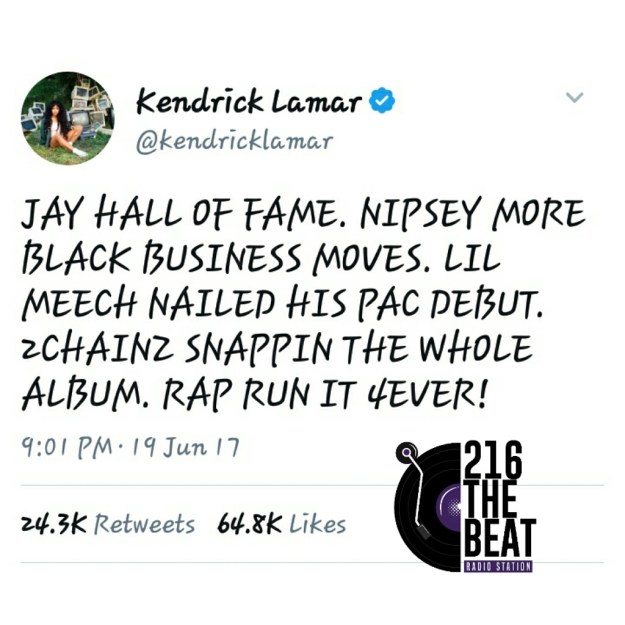Open the tweet options chevron menu

coord(574,97)
